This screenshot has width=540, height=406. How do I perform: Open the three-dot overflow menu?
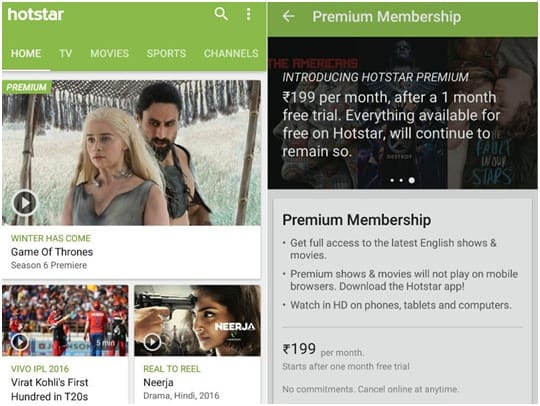[248, 14]
